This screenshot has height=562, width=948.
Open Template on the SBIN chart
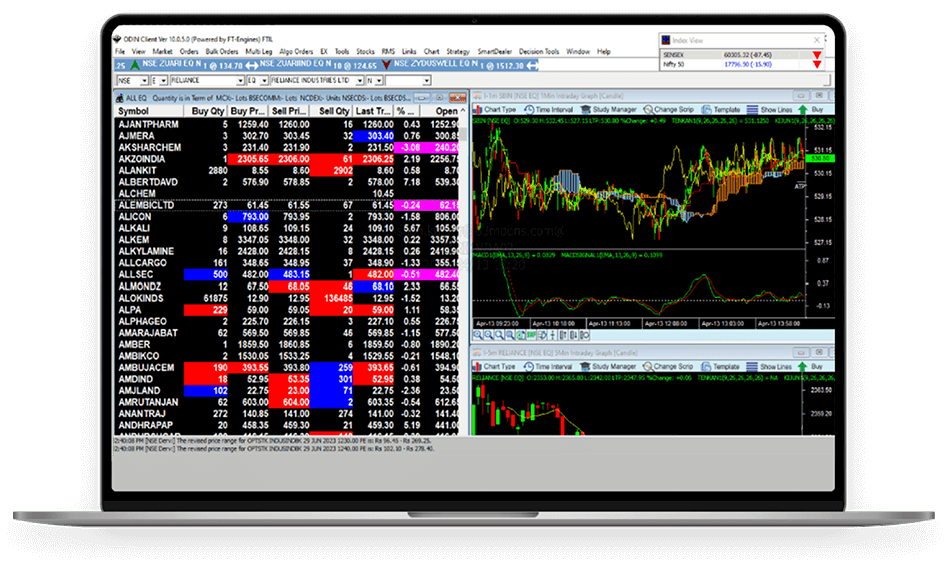[x=721, y=110]
